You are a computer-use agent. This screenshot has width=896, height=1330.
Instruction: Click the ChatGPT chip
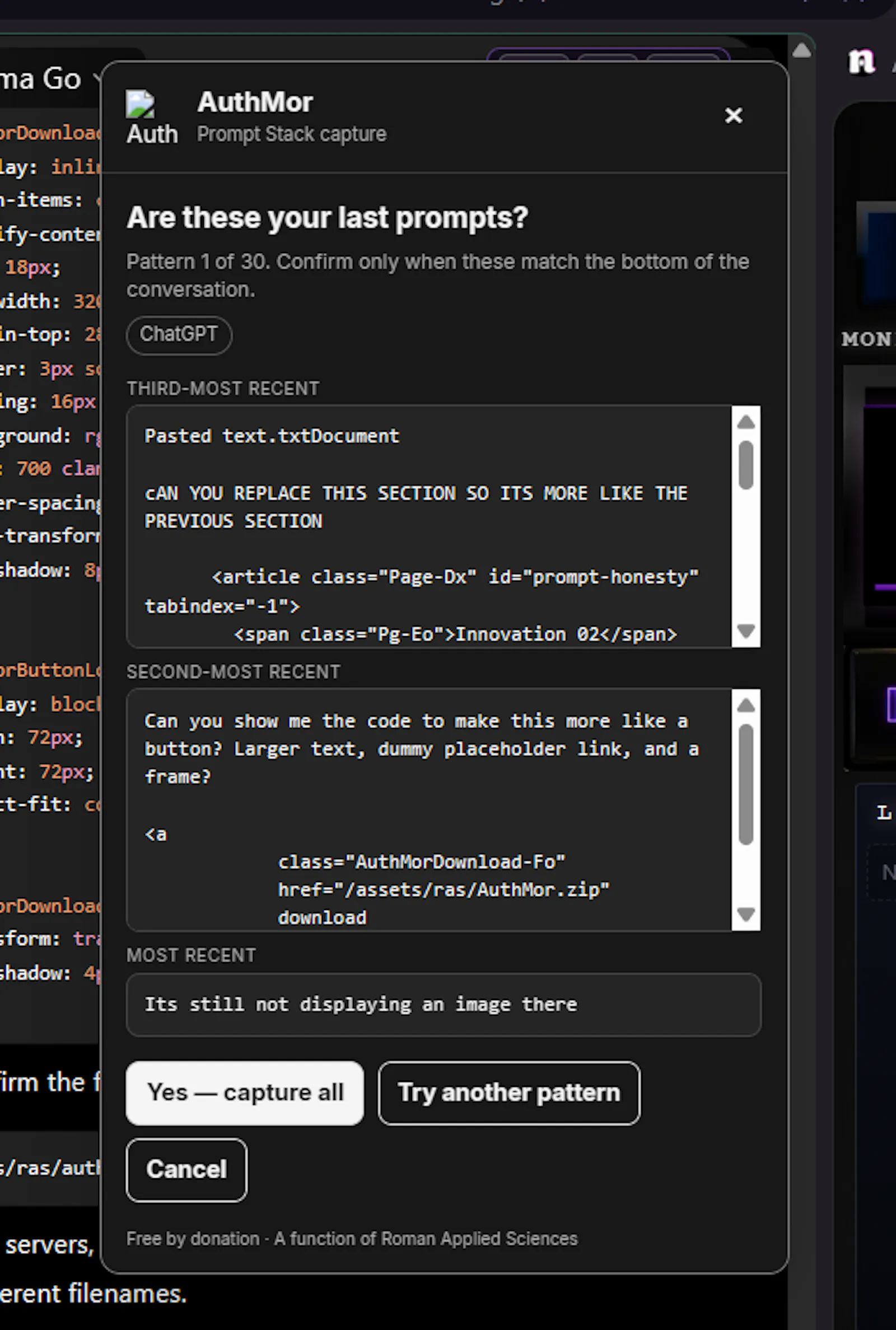pos(179,335)
